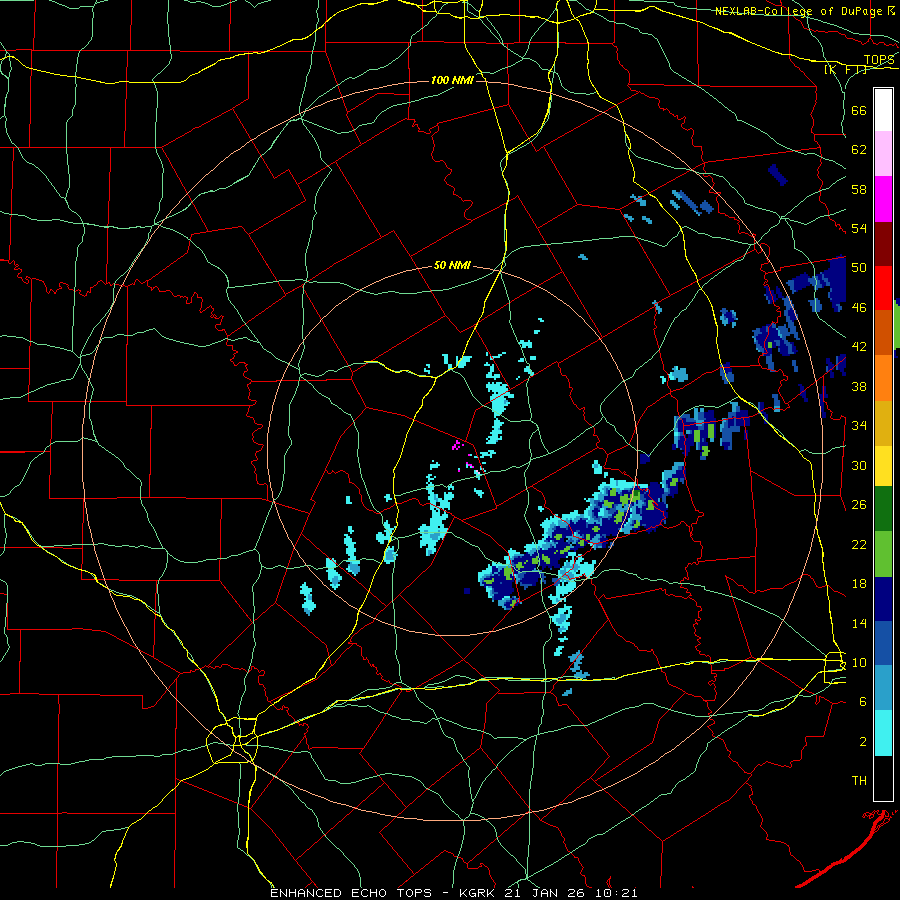Click the TH threshold label

[x=859, y=780]
